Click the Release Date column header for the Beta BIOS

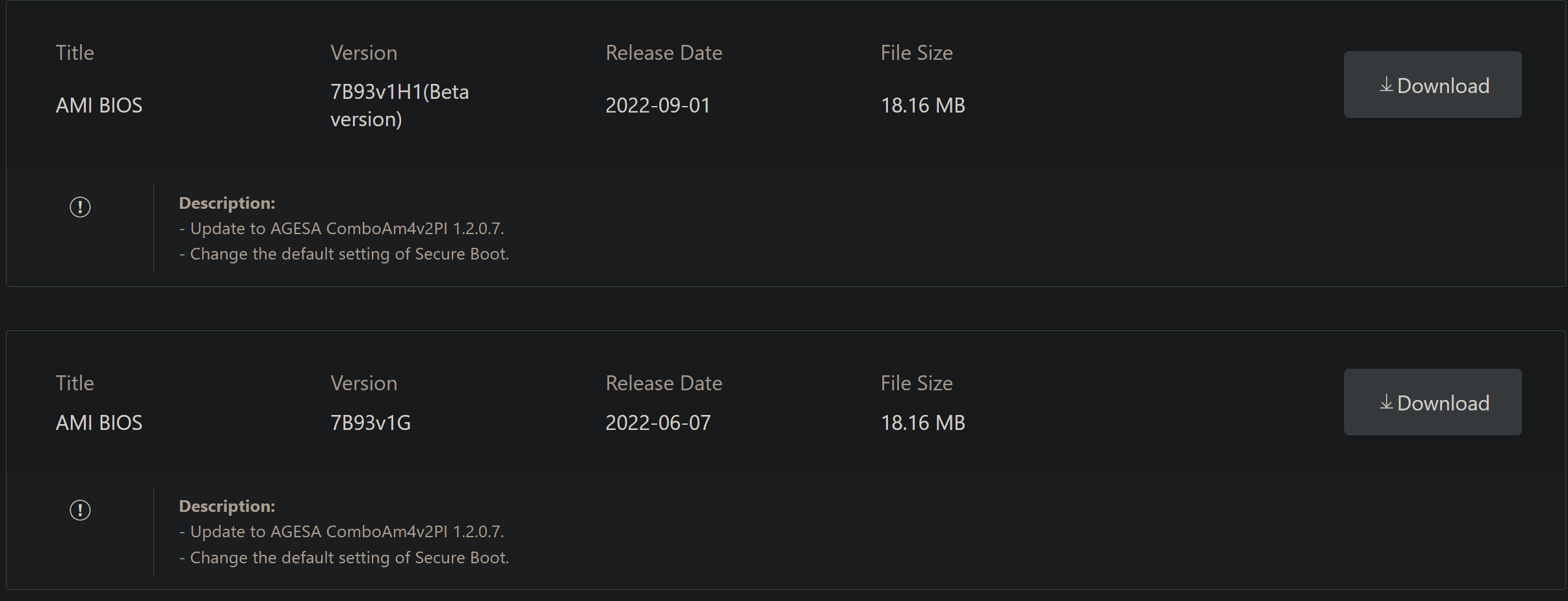pyautogui.click(x=663, y=53)
